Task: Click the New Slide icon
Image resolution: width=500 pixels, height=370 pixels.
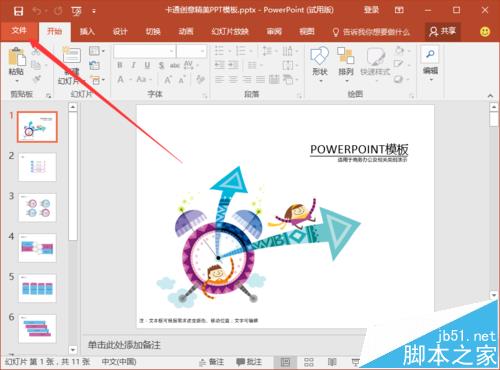Action: (x=72, y=55)
